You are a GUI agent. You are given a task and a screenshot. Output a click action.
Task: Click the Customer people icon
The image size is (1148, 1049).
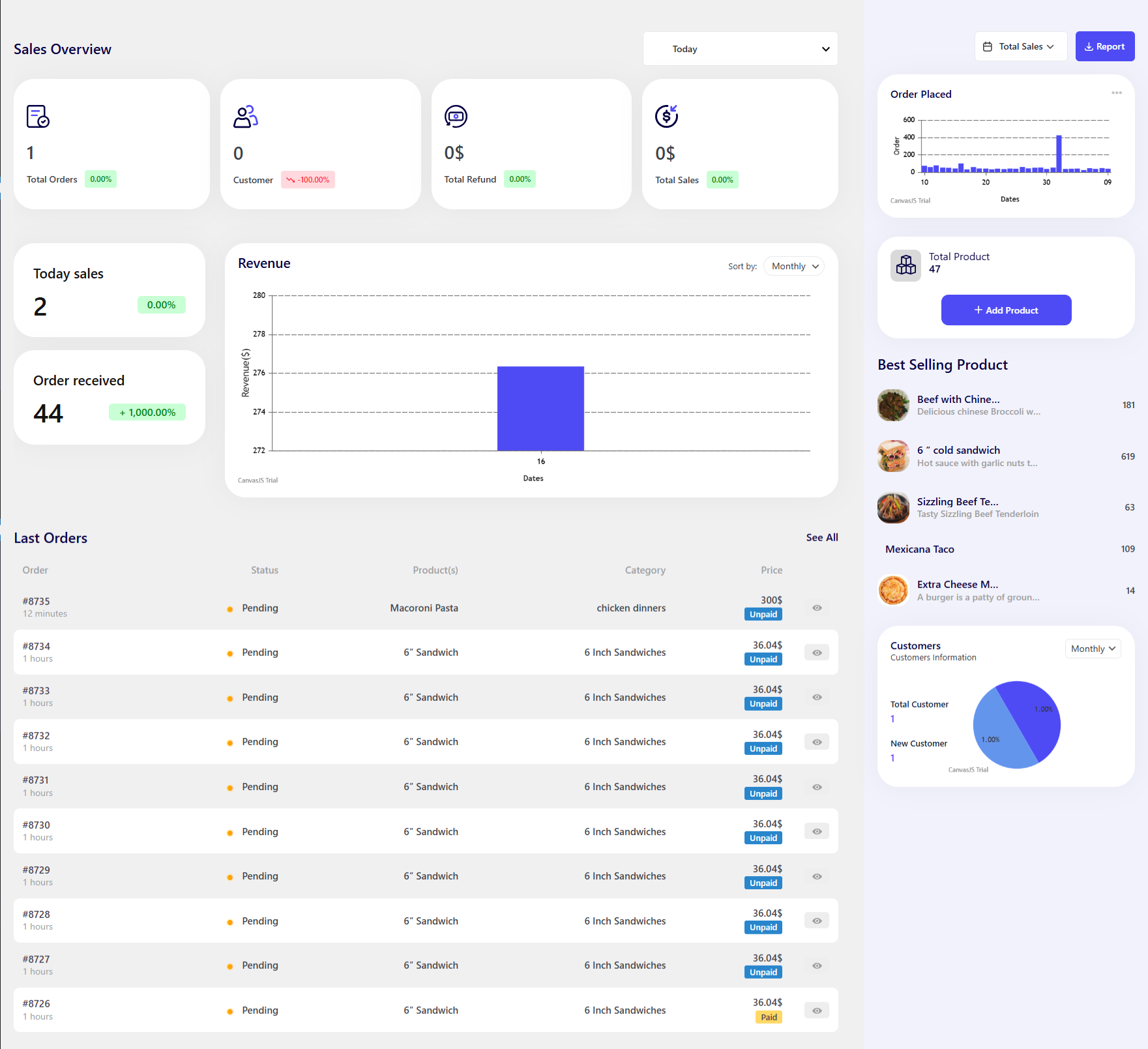point(245,117)
